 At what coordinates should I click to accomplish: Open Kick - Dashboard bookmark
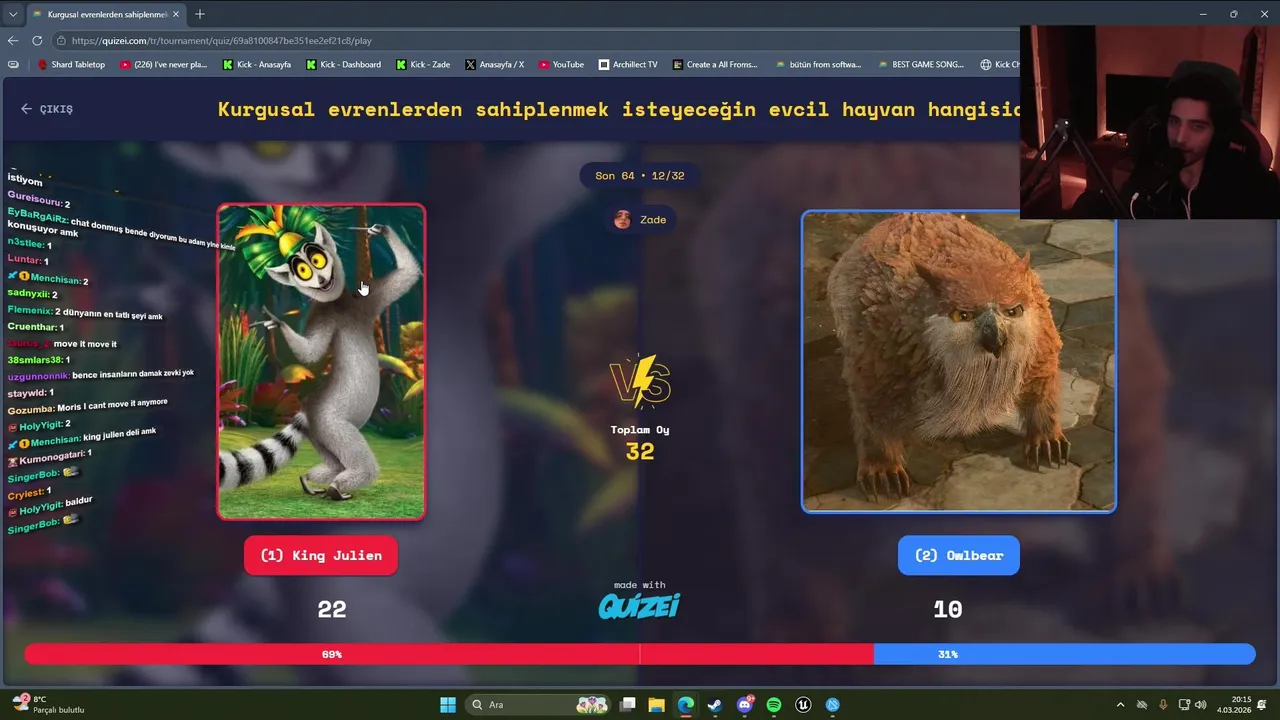tap(343, 65)
